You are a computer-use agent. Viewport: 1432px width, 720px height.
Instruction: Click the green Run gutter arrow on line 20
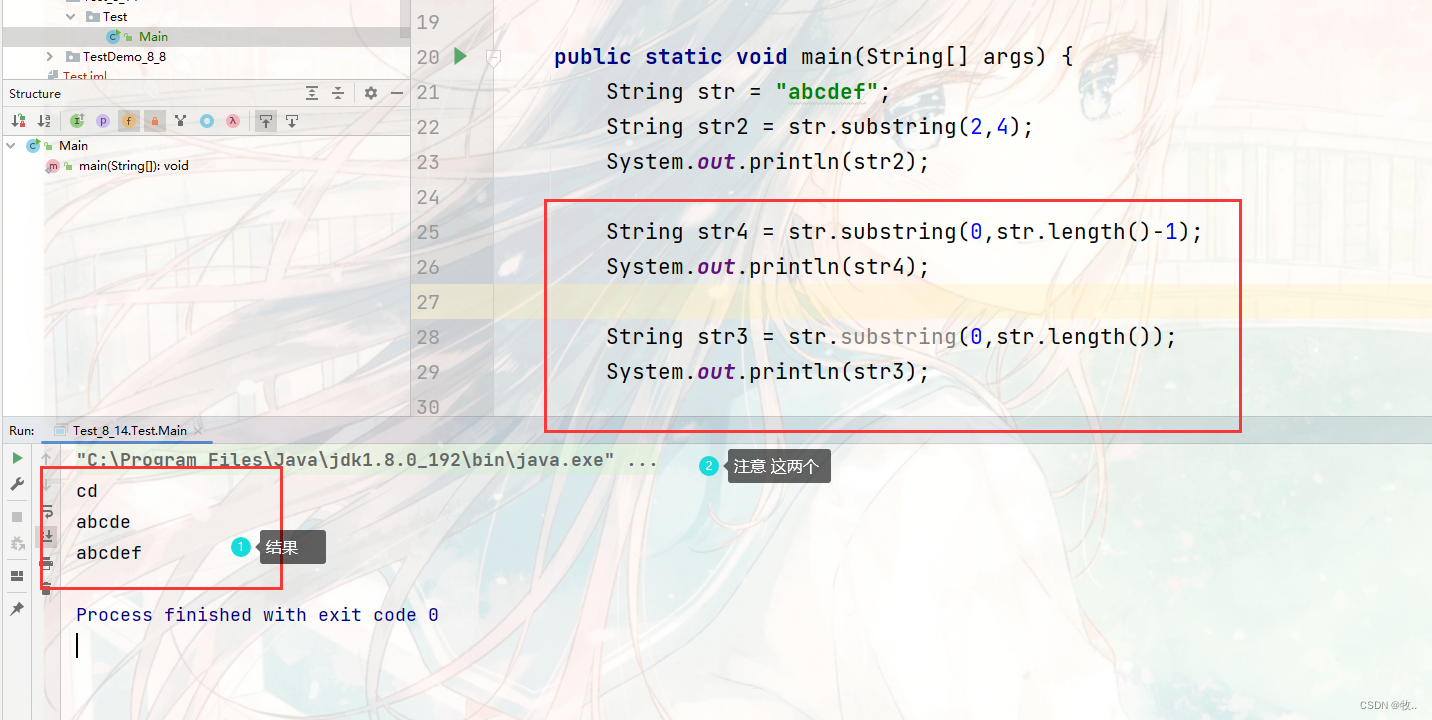[x=460, y=56]
